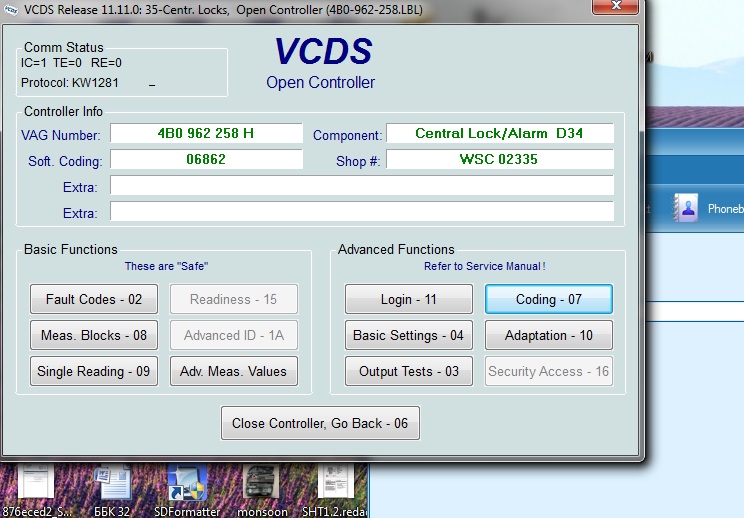Click the disabled Security Access - 16 button

pos(549,371)
